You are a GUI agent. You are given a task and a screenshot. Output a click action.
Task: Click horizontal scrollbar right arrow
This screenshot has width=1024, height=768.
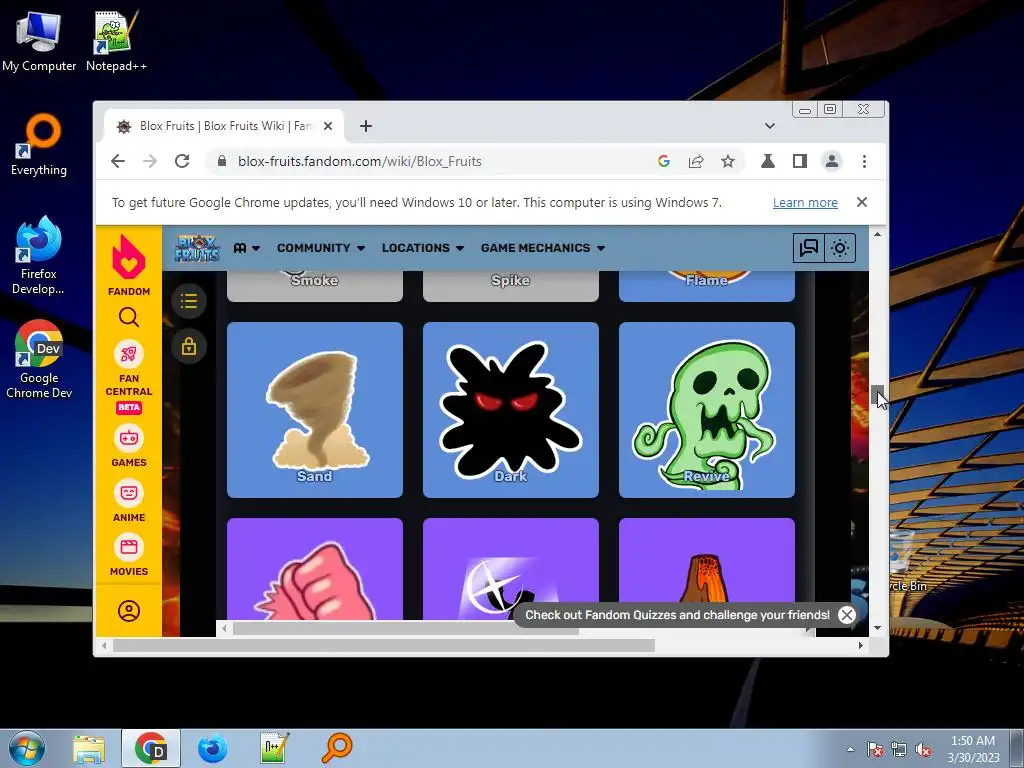[x=861, y=646]
